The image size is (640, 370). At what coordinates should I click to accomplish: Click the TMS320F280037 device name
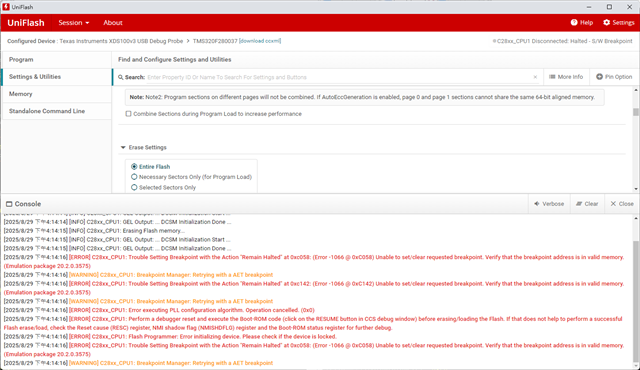pyautogui.click(x=215, y=41)
